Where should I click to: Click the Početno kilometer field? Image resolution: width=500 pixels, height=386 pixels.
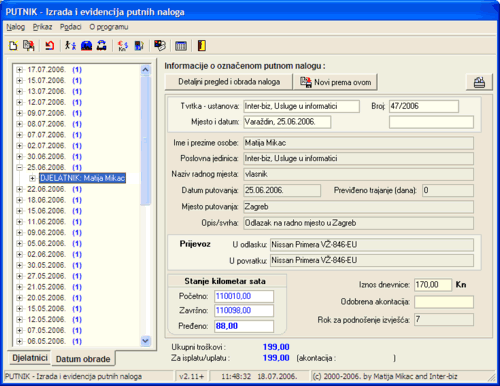244,296
